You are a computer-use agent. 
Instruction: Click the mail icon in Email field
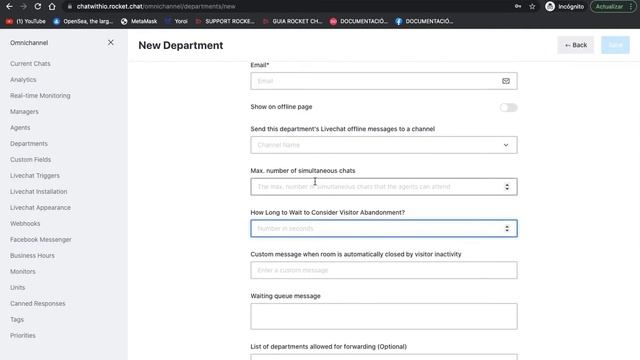[506, 81]
